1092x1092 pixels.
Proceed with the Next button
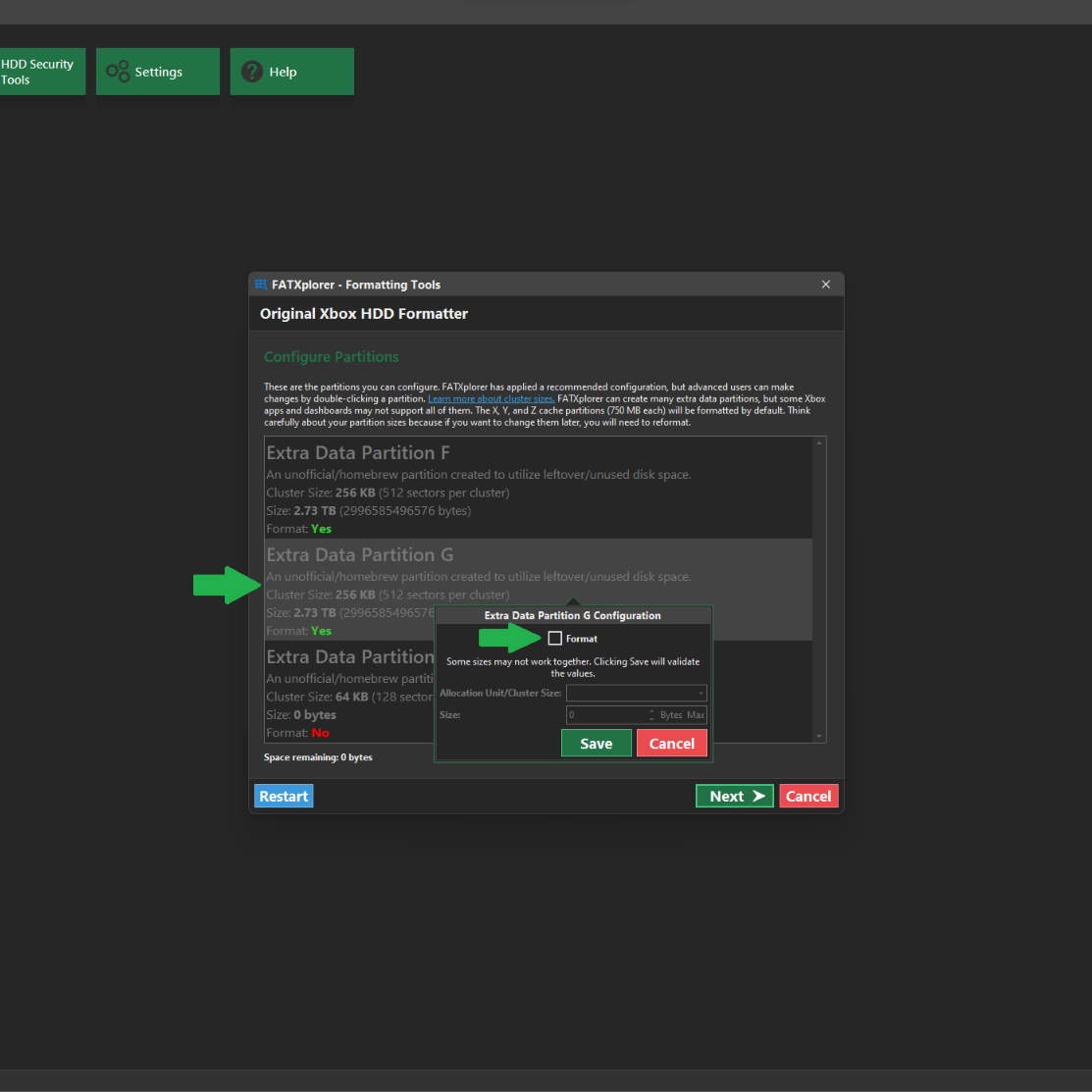(x=735, y=796)
